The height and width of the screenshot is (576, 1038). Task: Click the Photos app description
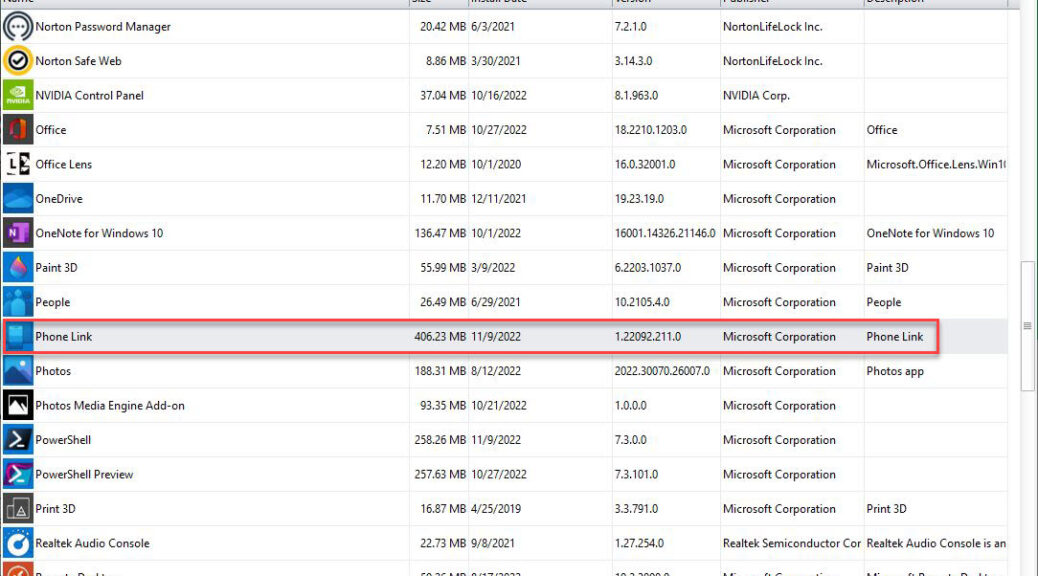click(x=895, y=371)
